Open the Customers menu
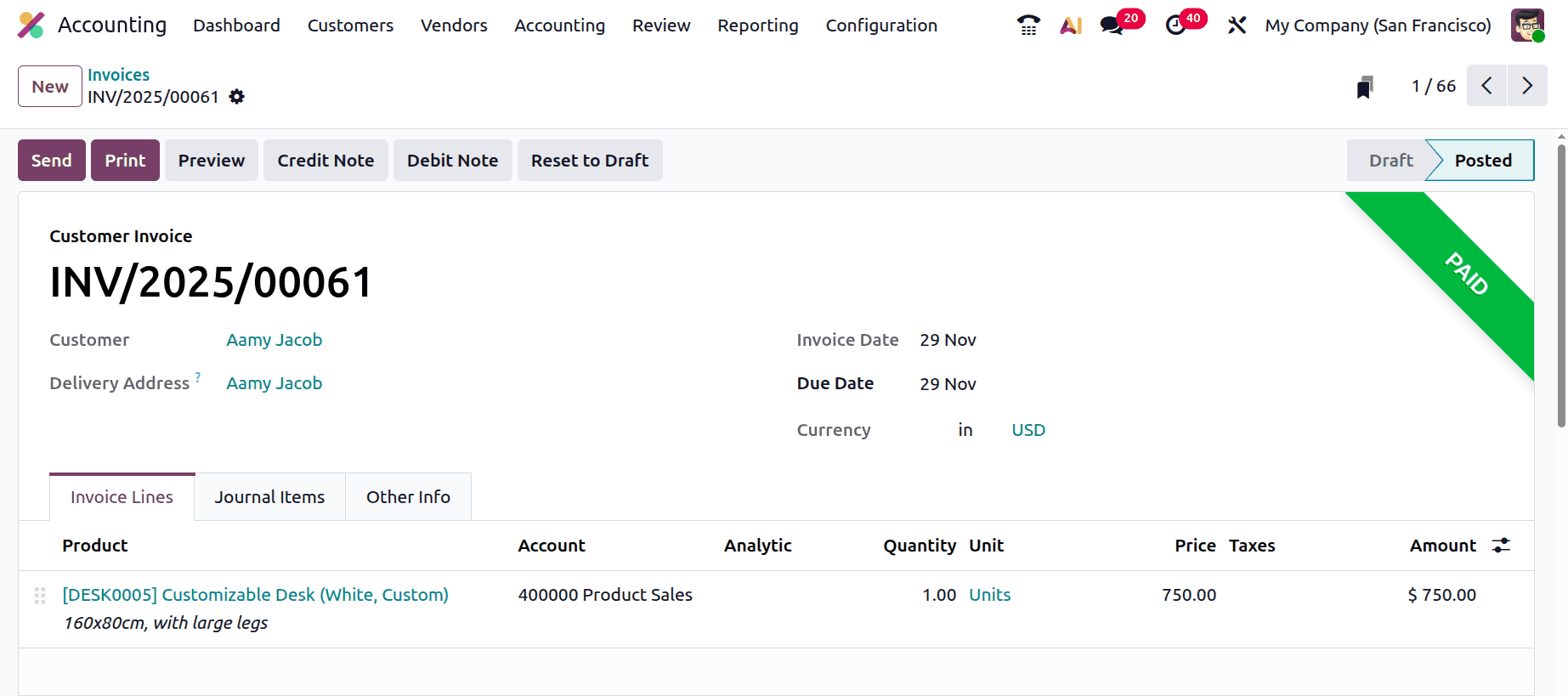This screenshot has height=696, width=1568. (x=350, y=25)
